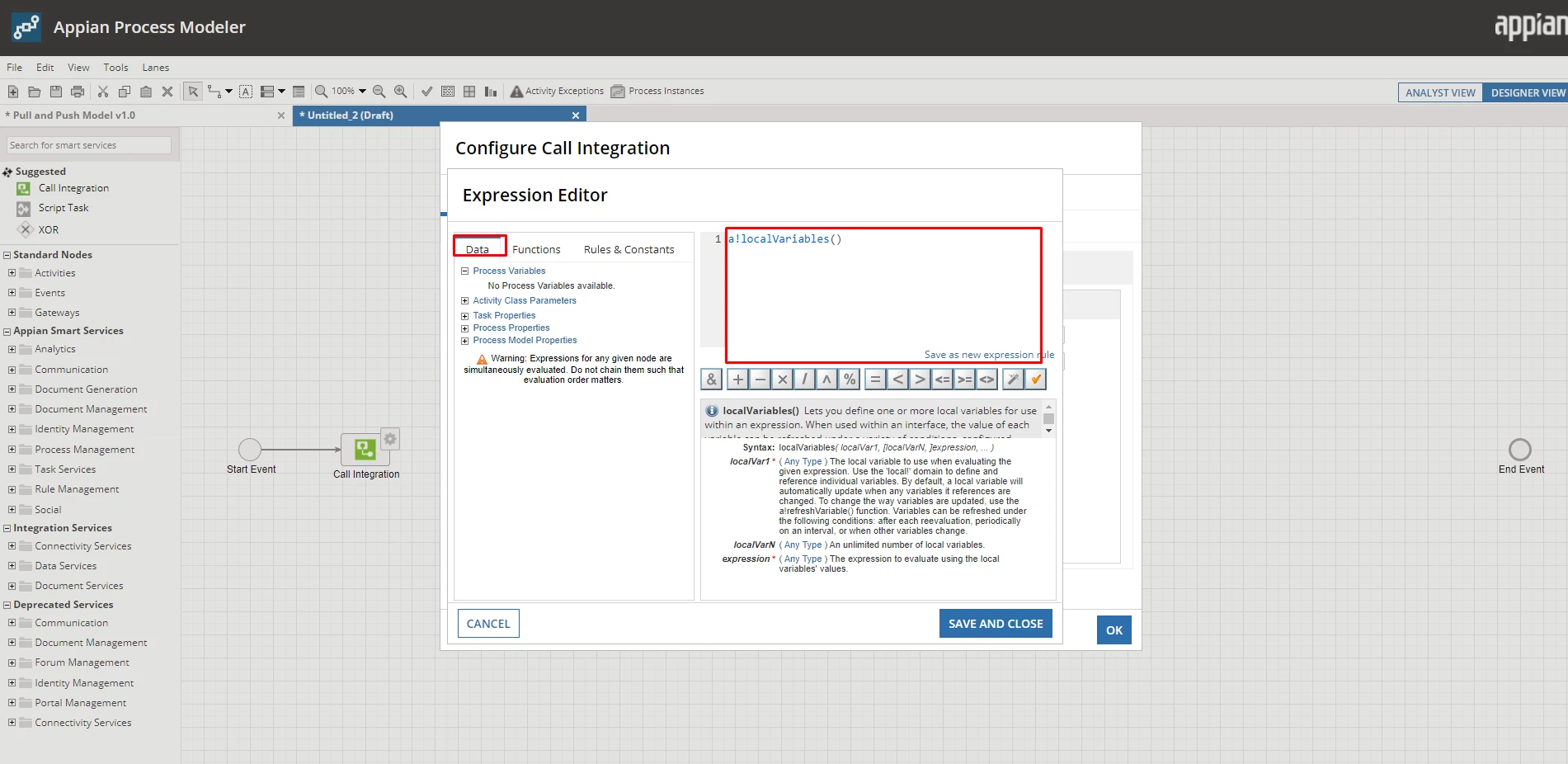Expand the Connectivity Services folder under Integration Services

click(12, 546)
